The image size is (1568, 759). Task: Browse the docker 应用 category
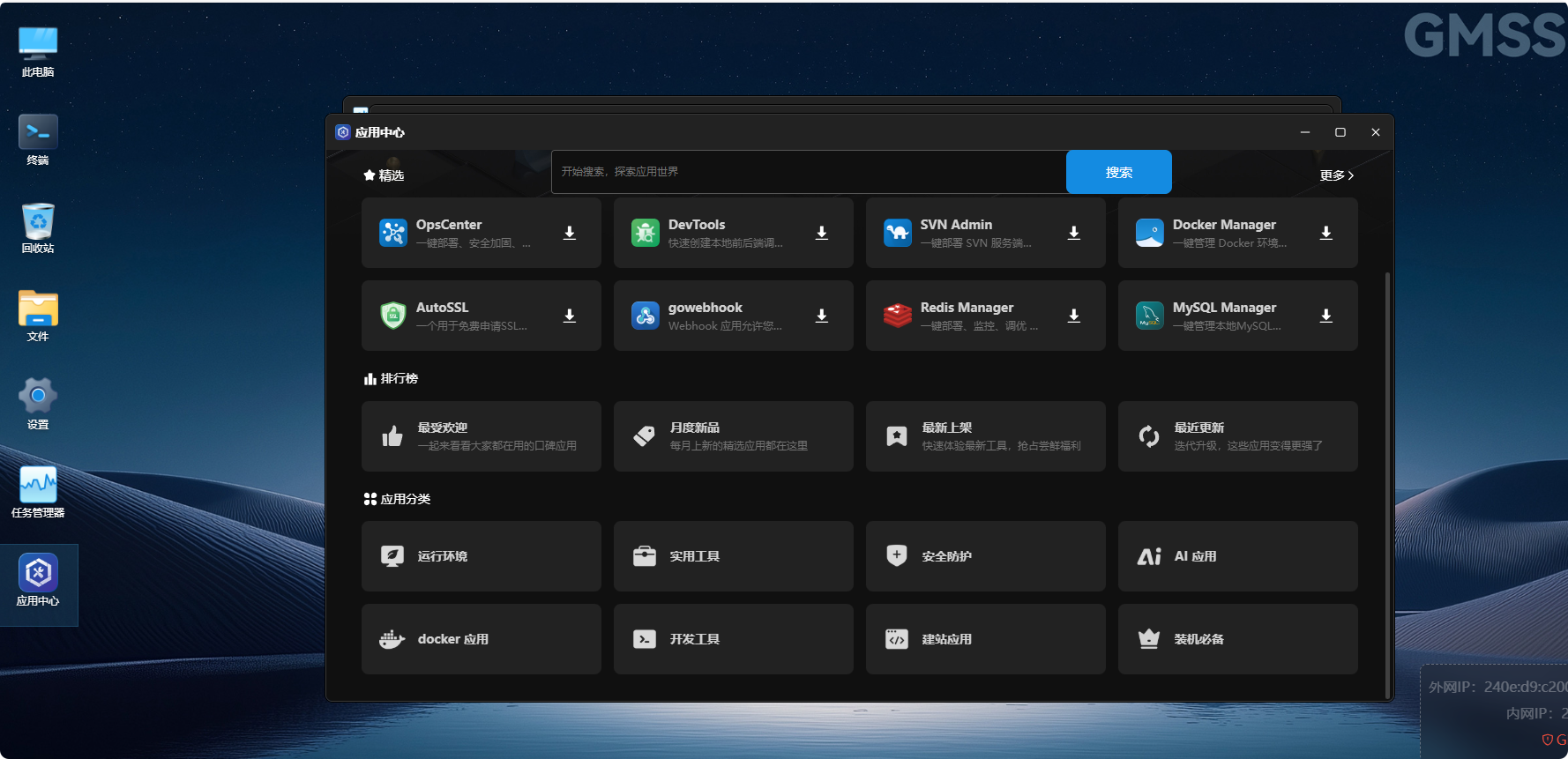click(482, 639)
